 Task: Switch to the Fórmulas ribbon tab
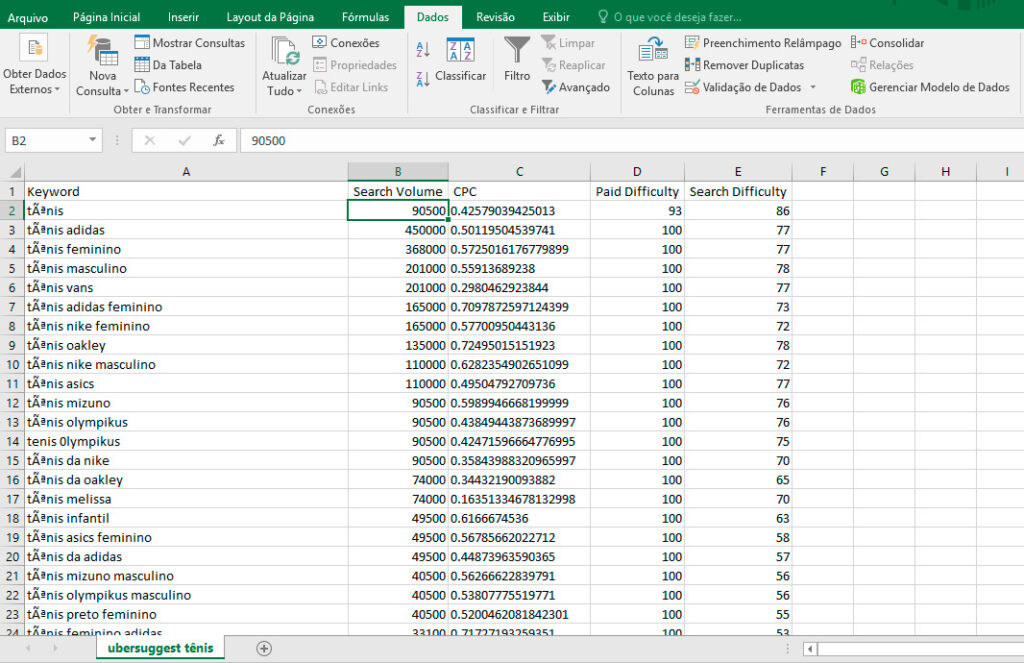pos(365,17)
